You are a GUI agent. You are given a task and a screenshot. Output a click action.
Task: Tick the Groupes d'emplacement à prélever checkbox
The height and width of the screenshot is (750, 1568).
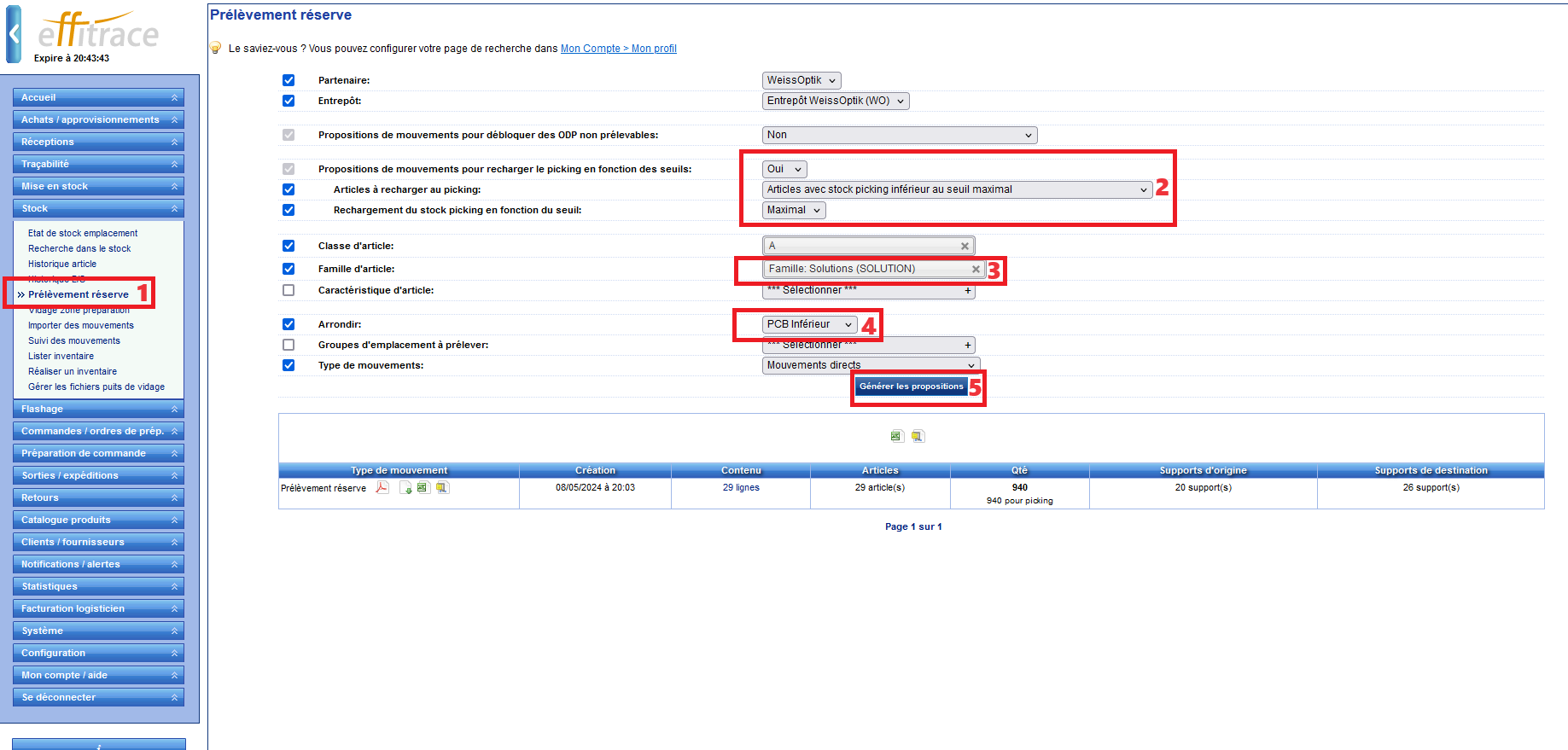[x=289, y=345]
